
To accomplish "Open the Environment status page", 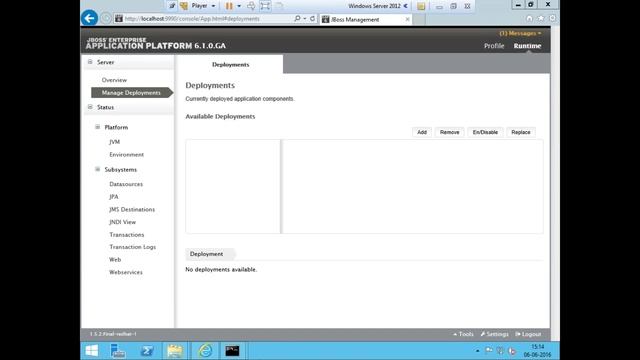I will click(x=127, y=155).
